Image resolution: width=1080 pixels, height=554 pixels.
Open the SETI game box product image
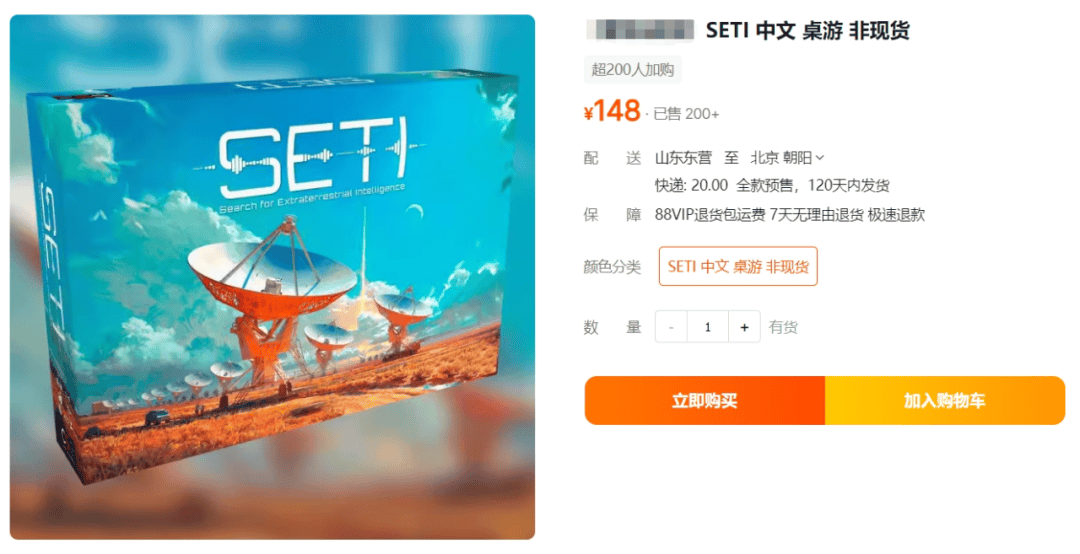click(x=272, y=277)
